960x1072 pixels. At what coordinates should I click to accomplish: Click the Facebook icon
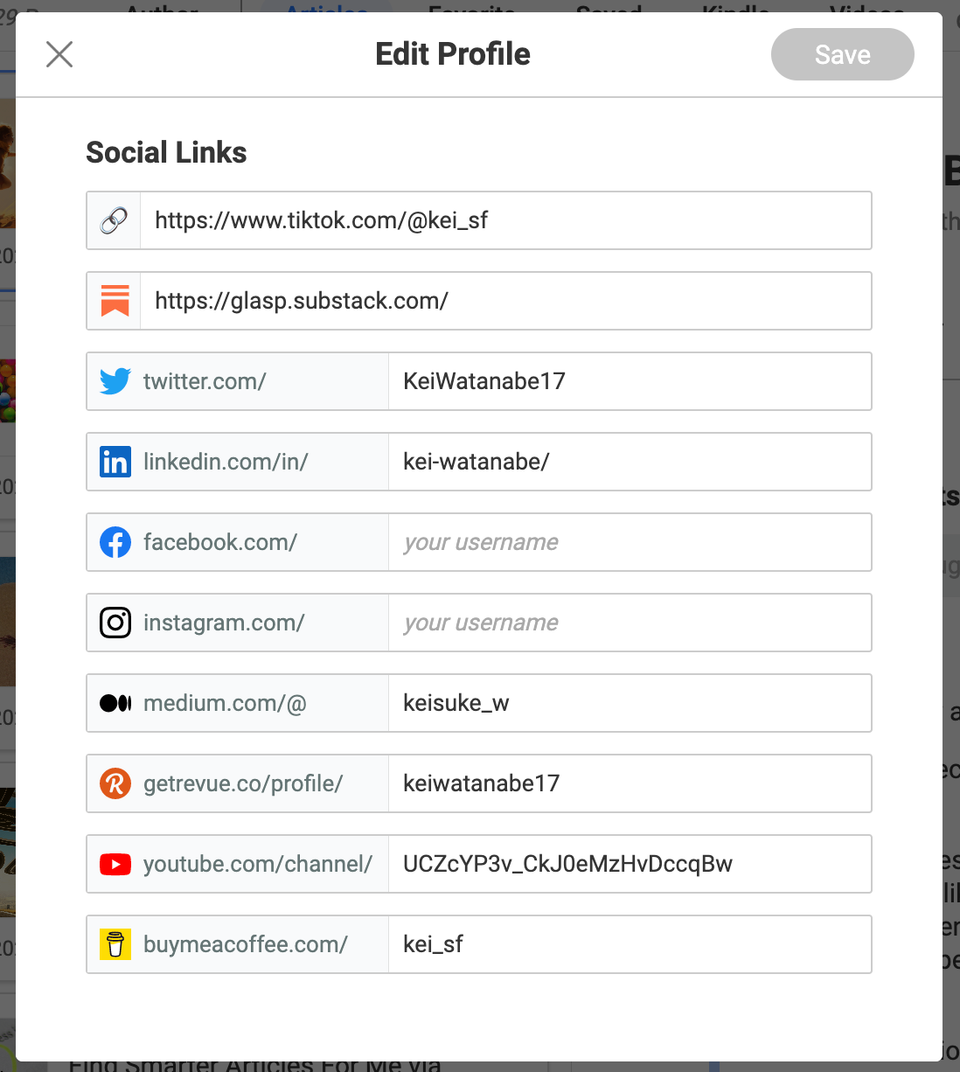(x=115, y=542)
